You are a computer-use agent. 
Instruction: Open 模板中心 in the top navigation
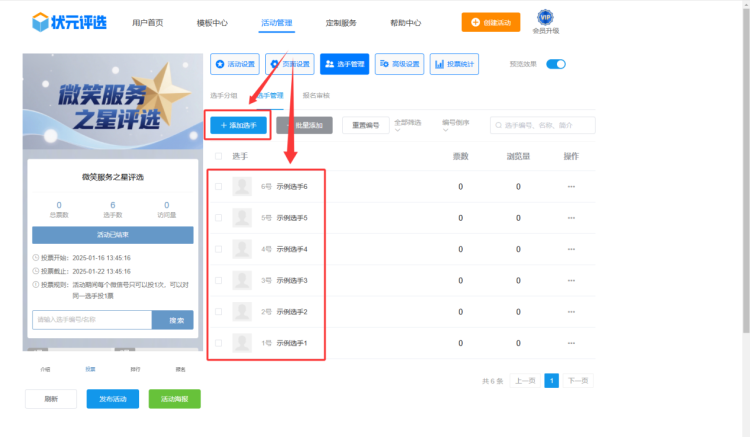211,22
